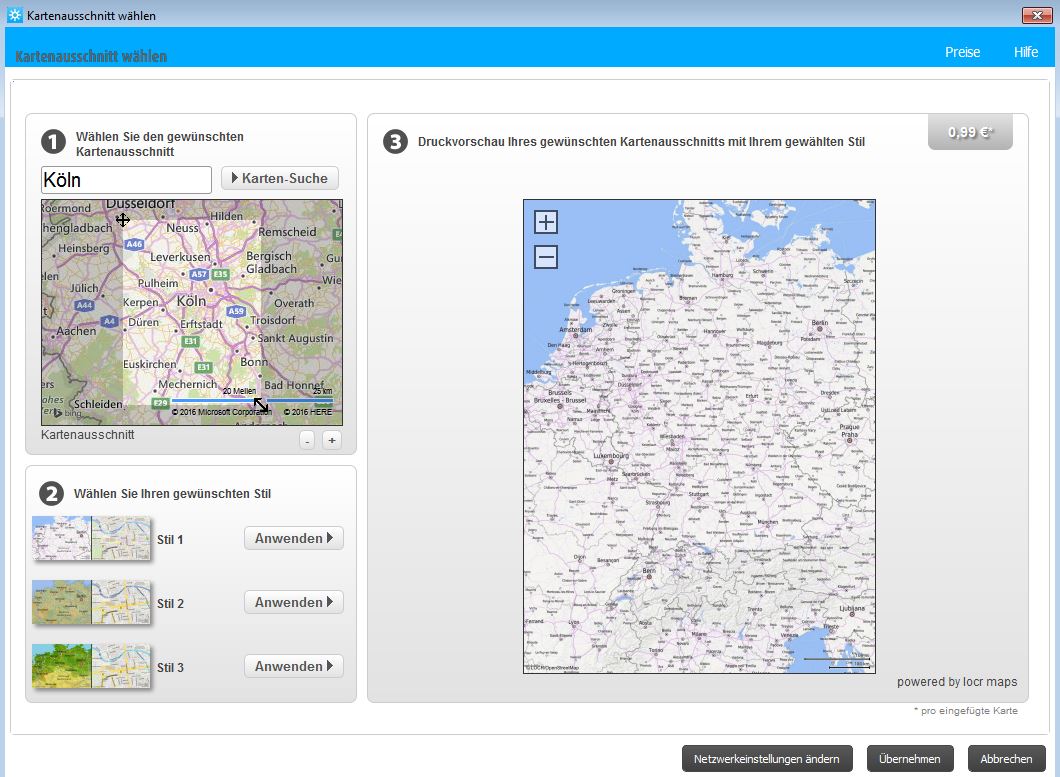Apply Stil 1 with Anwenden button

(x=294, y=538)
